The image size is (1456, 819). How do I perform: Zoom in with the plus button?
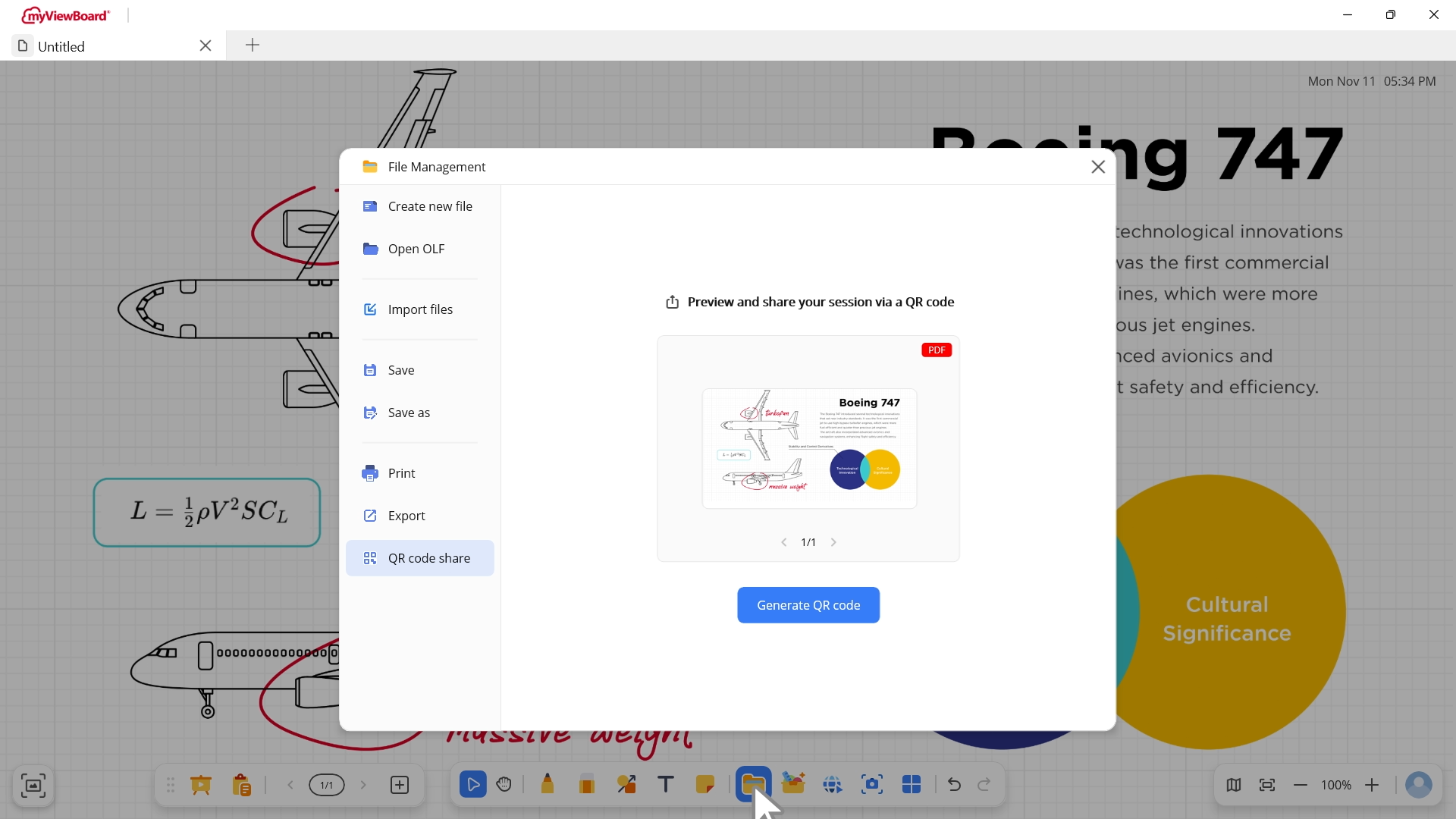point(1372,785)
